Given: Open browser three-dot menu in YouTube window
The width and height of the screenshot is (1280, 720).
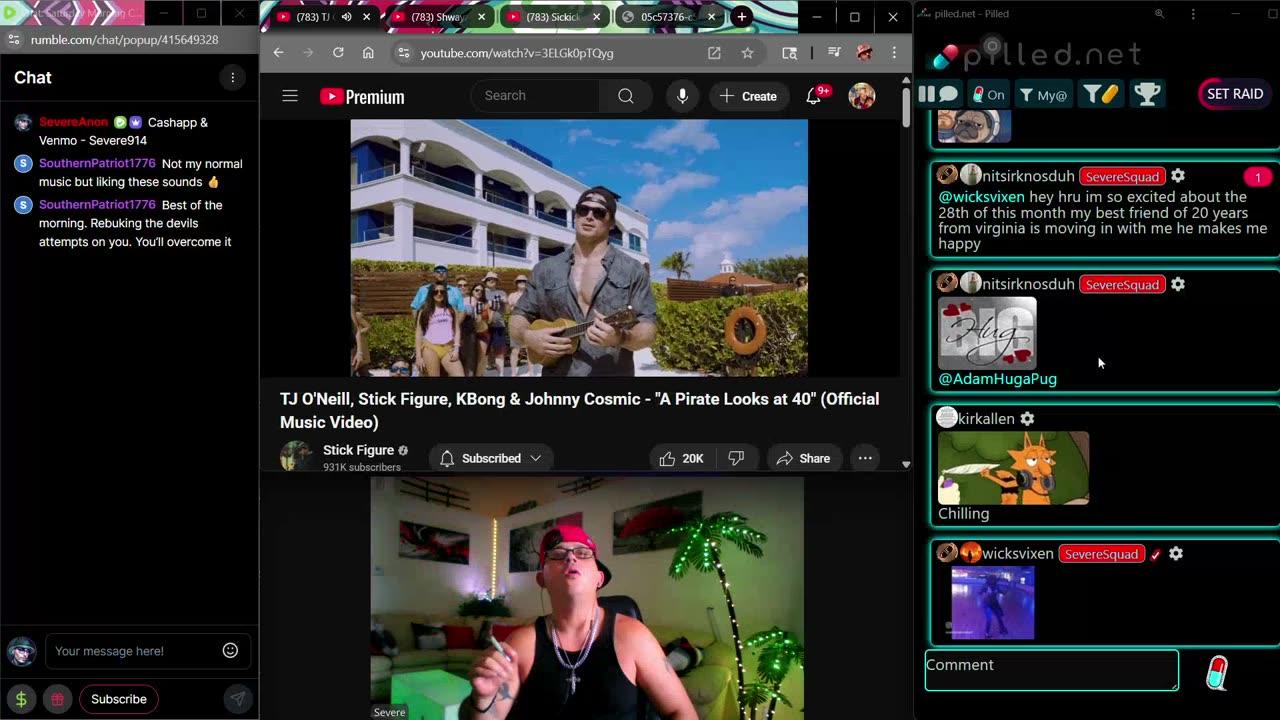Looking at the screenshot, I should pyautogui.click(x=894, y=53).
